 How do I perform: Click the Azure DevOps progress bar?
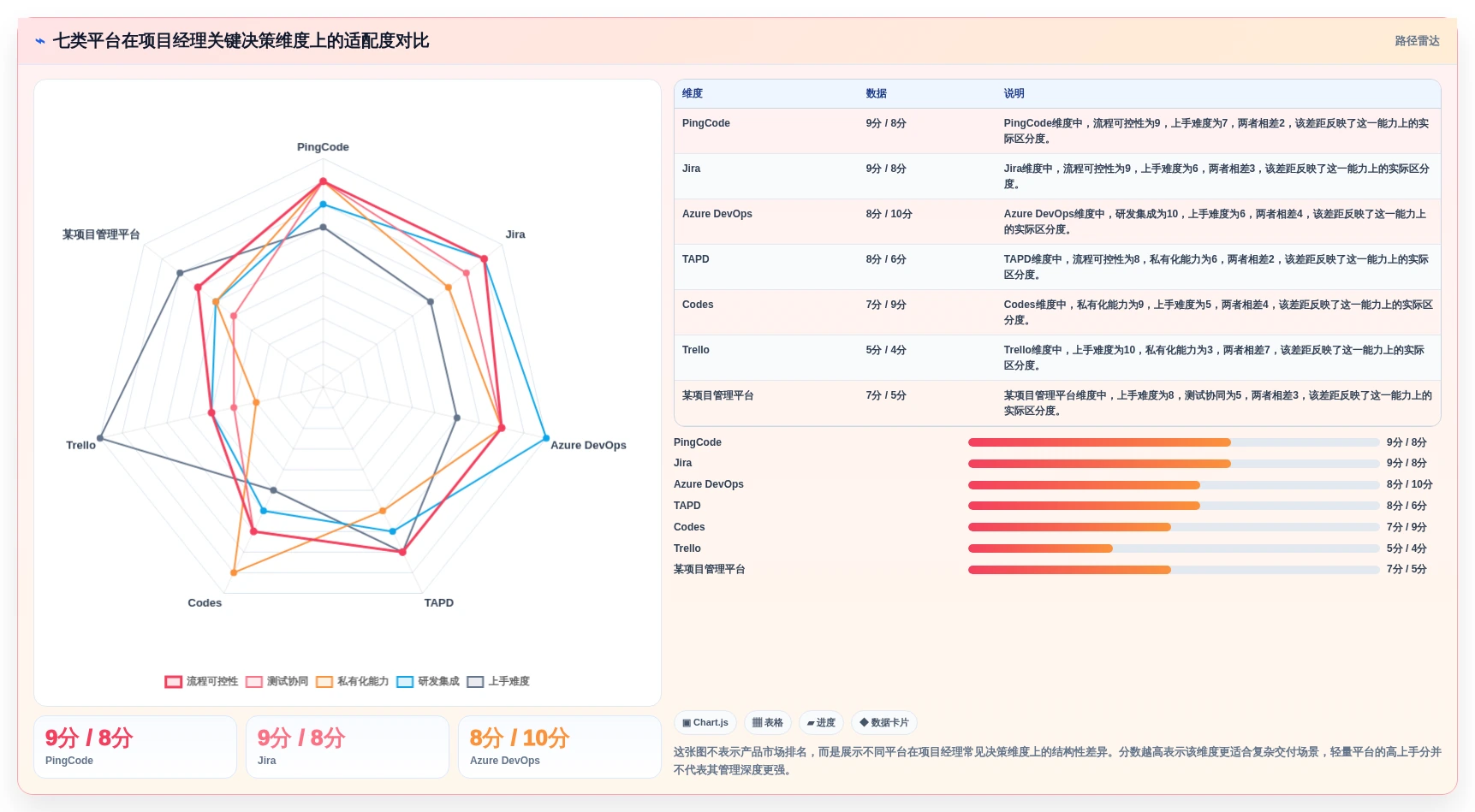tap(1174, 484)
